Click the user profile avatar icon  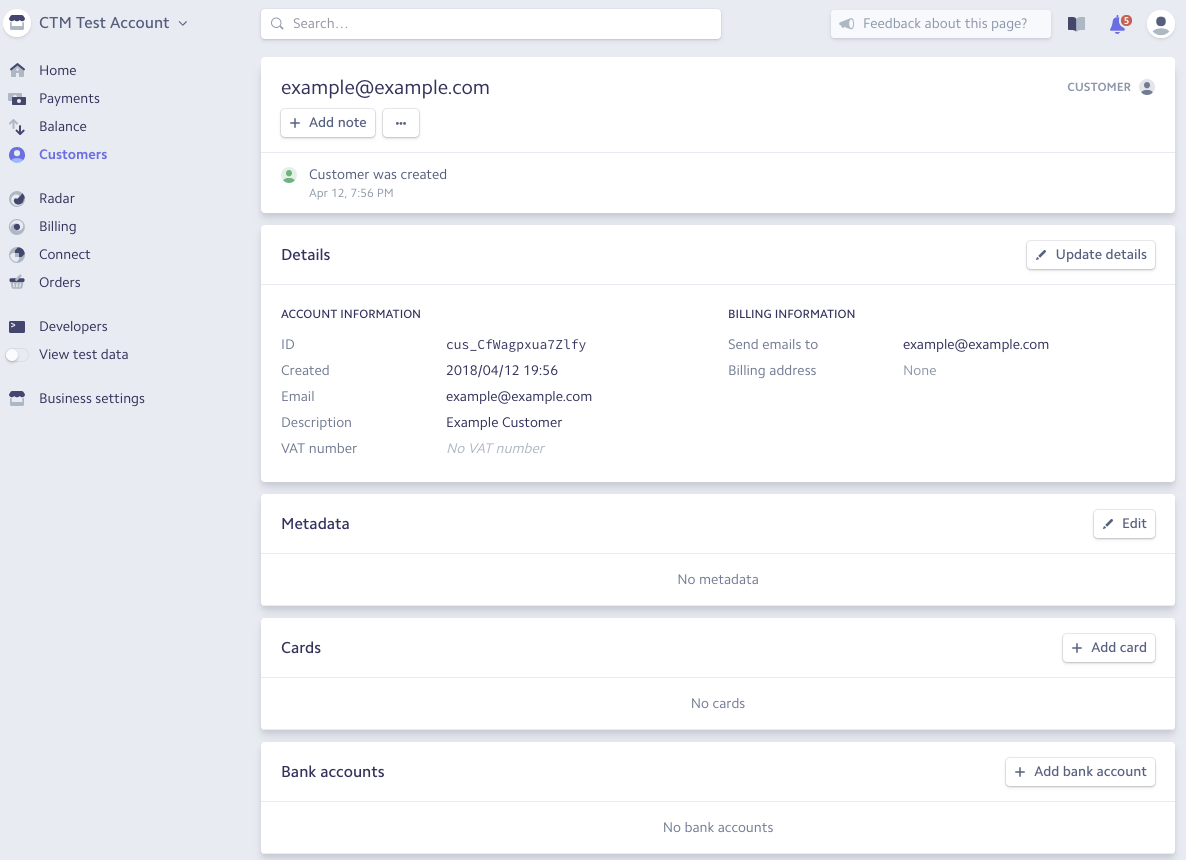click(1160, 24)
